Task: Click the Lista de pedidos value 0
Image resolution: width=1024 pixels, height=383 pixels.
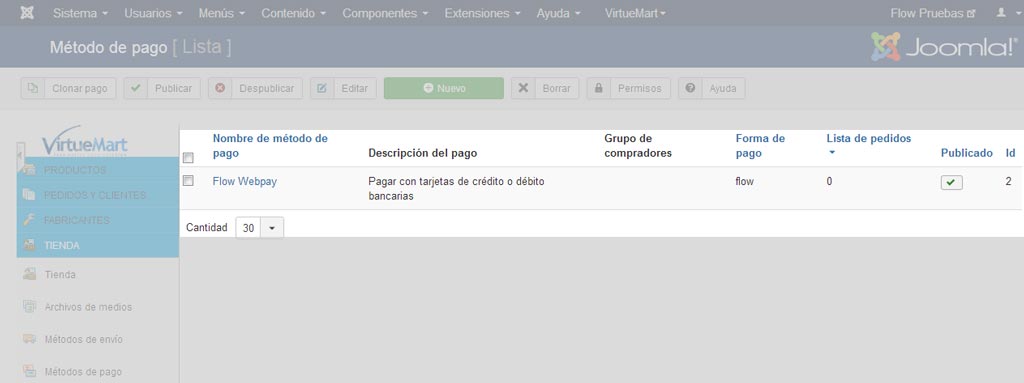Action: [x=829, y=182]
